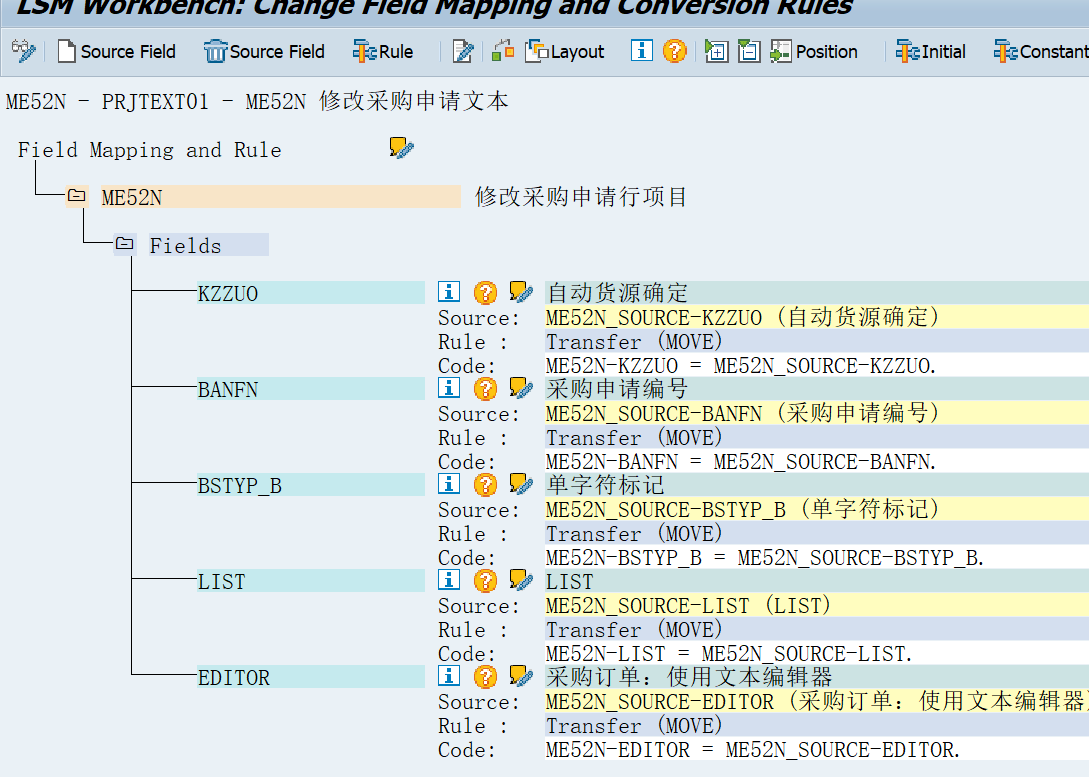
Task: Click Transfer (MOVE) rule under EDITOR
Action: pyautogui.click(x=817, y=725)
